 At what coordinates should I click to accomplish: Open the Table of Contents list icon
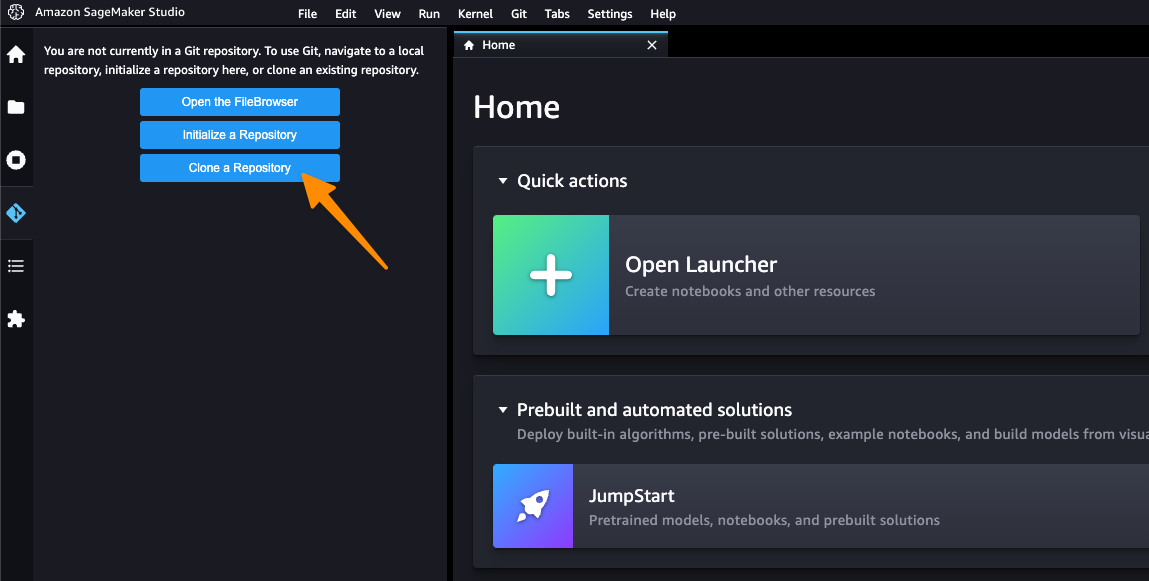pos(16,266)
